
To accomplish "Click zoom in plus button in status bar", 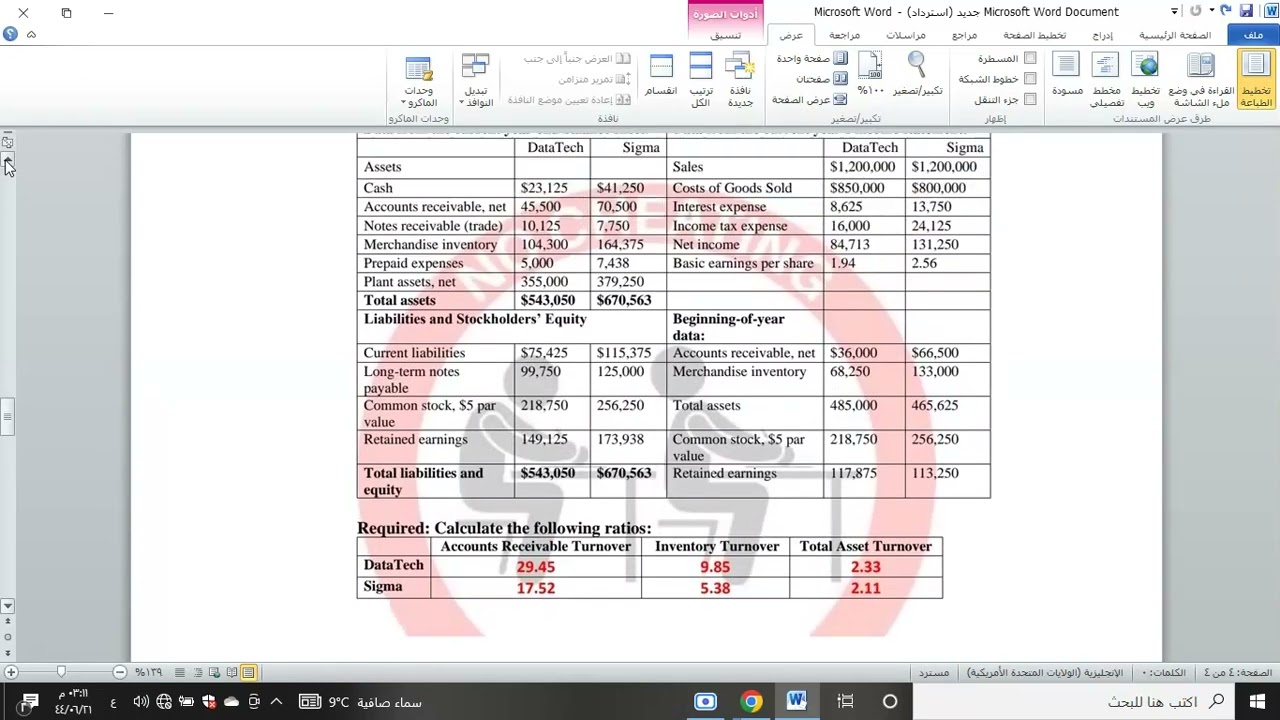I will 11,673.
